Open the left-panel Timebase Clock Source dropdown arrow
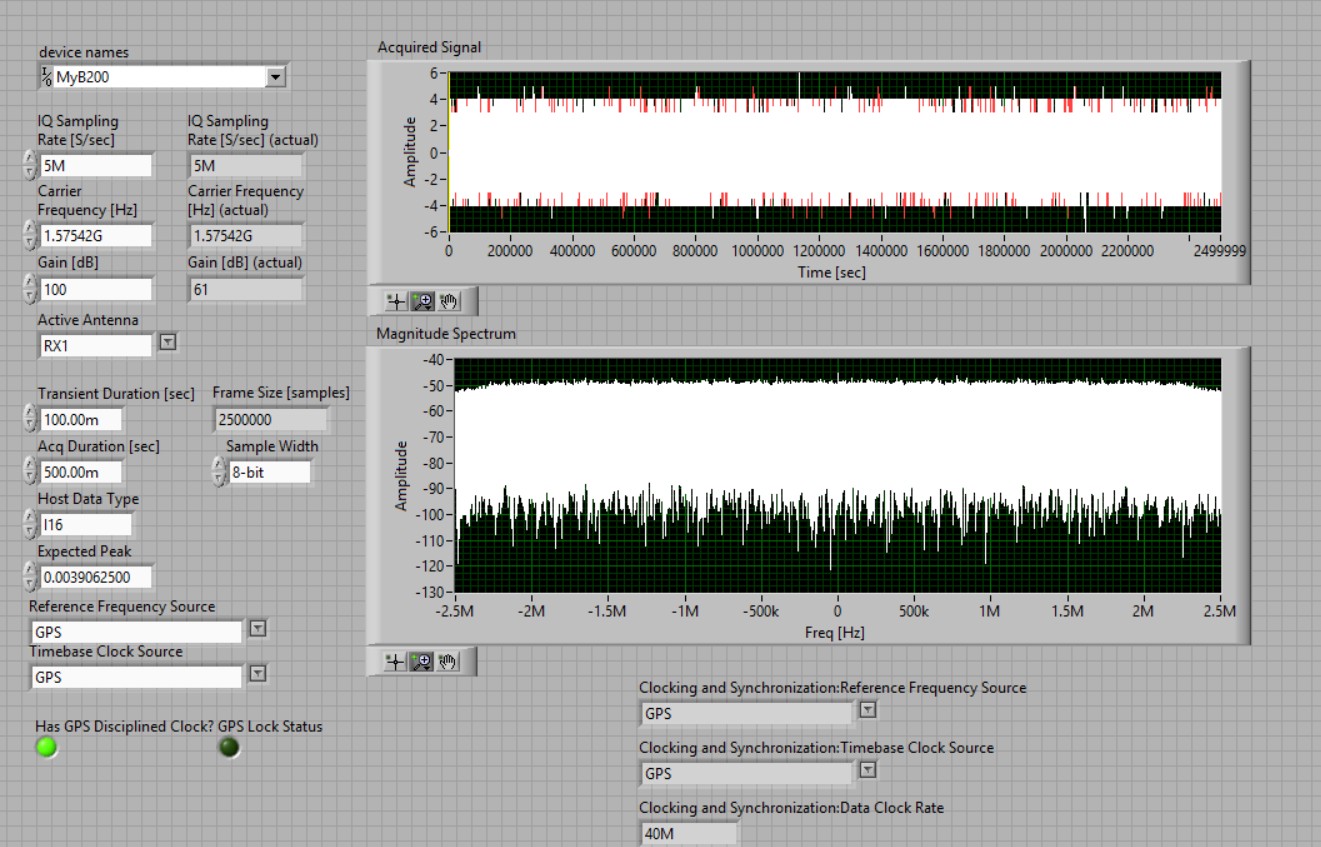The image size is (1321, 847). [x=258, y=674]
